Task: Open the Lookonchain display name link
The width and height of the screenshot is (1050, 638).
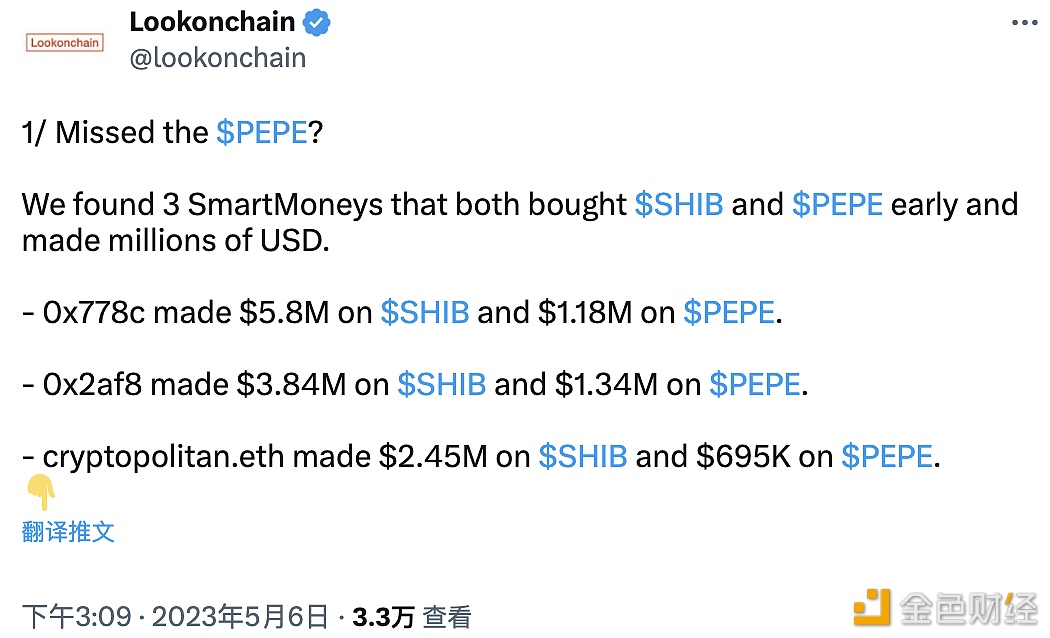Action: tap(212, 22)
